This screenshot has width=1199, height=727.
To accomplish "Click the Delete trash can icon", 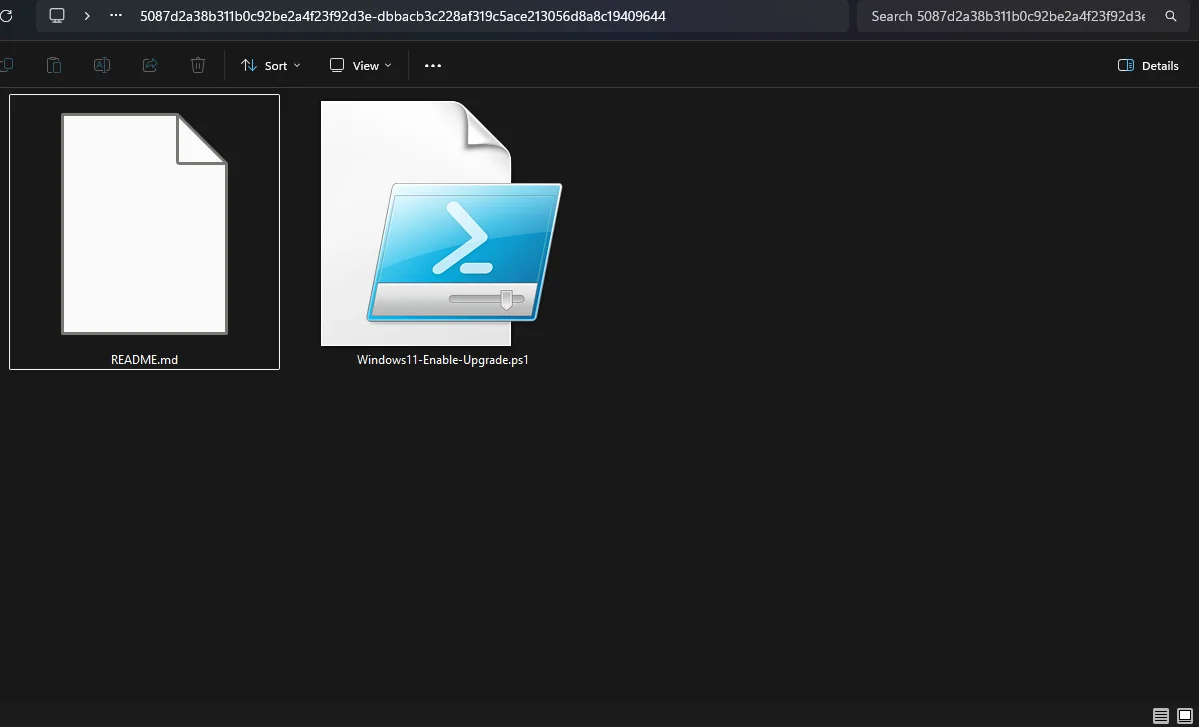I will [x=198, y=66].
